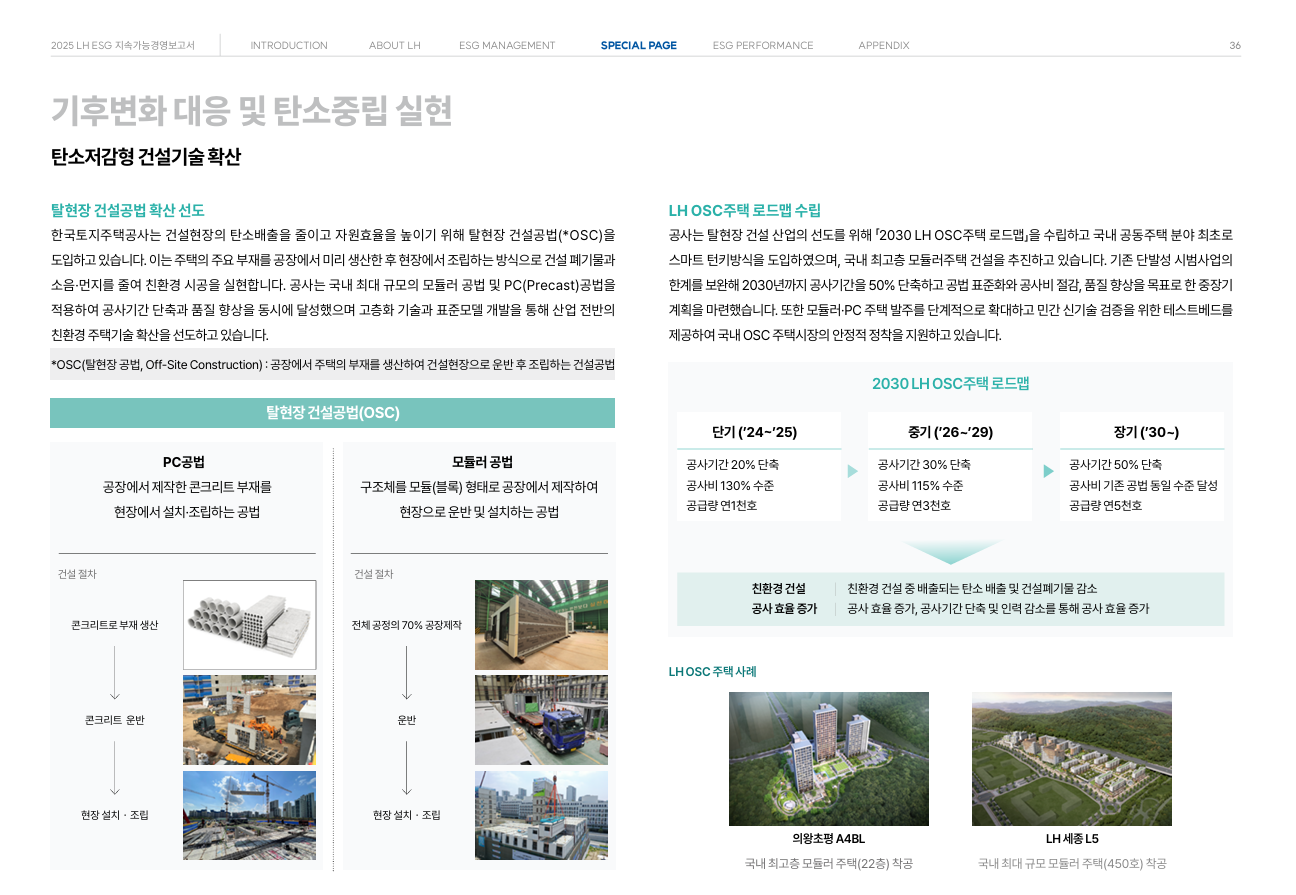Open the LH 세종 L5 aerial rendering
The width and height of the screenshot is (1296, 895).
click(1072, 759)
